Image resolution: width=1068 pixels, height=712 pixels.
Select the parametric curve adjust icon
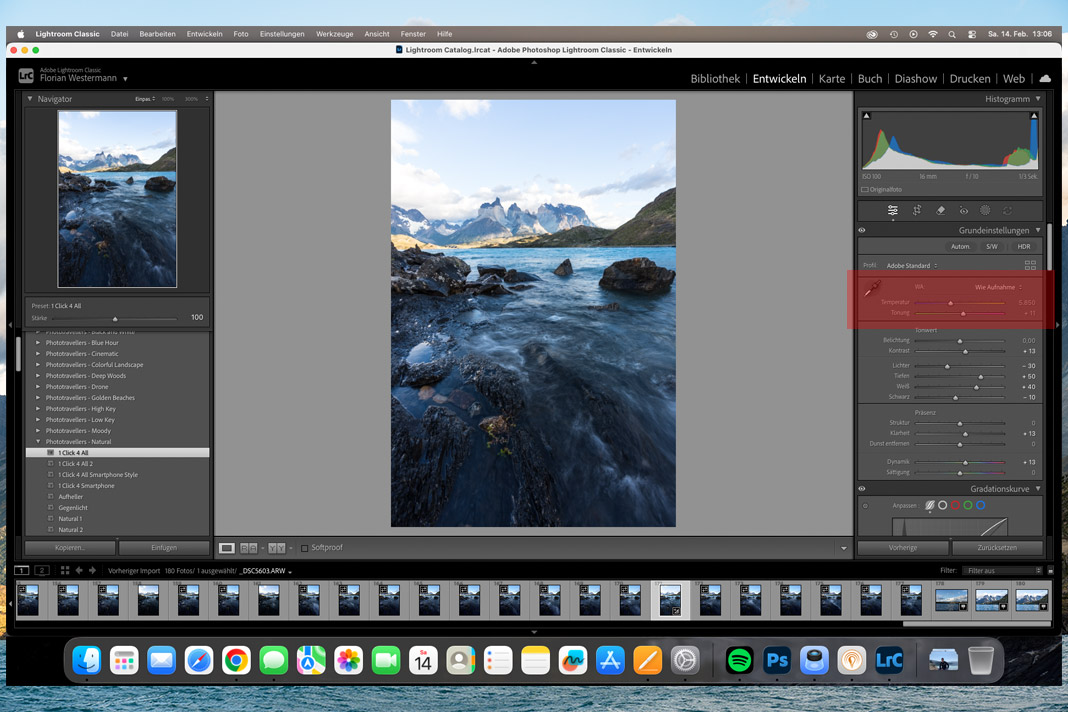point(930,506)
